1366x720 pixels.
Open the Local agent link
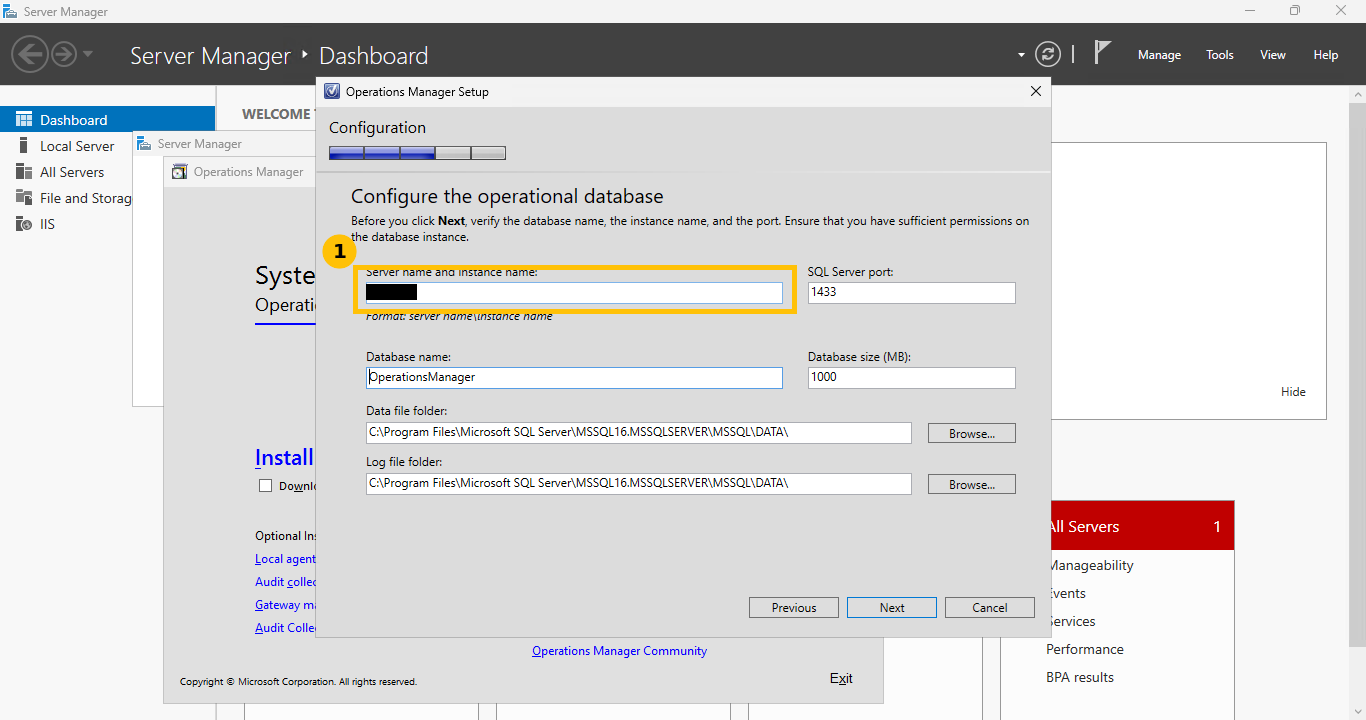point(285,559)
